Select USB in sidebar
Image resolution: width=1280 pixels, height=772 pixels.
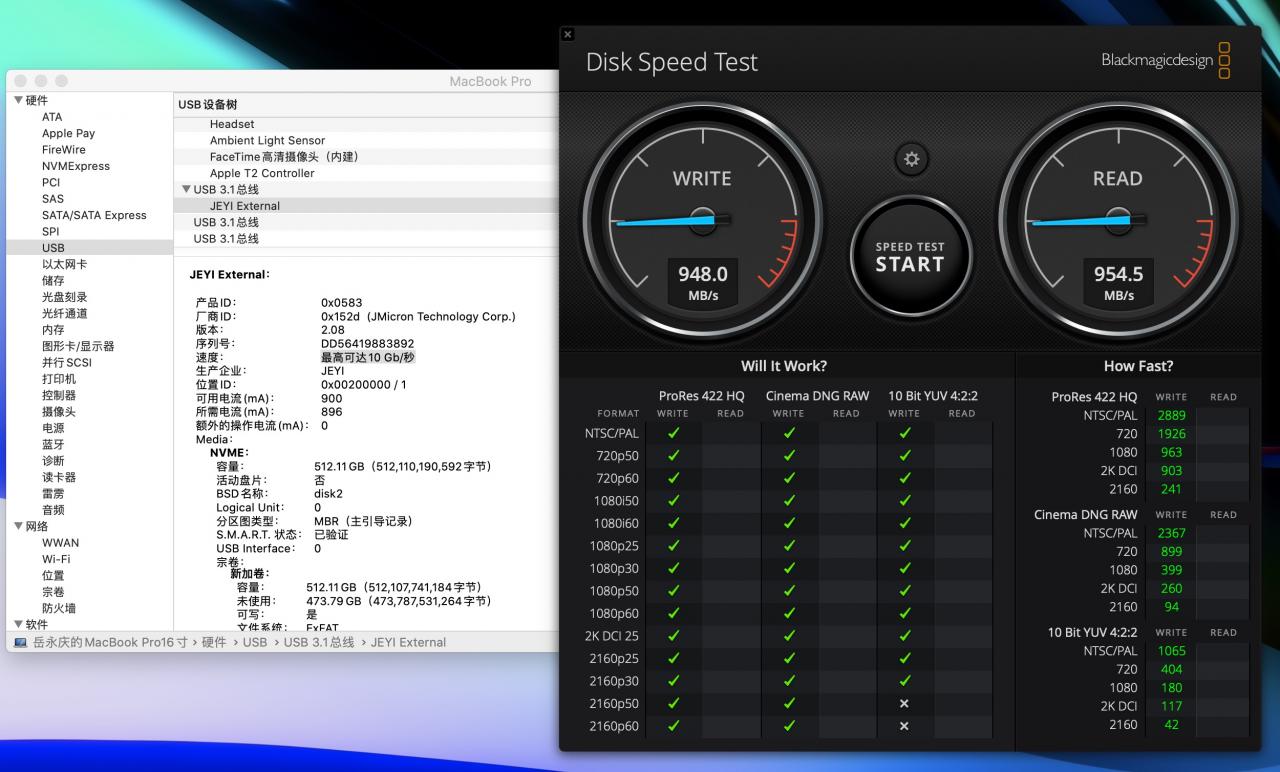[53, 248]
